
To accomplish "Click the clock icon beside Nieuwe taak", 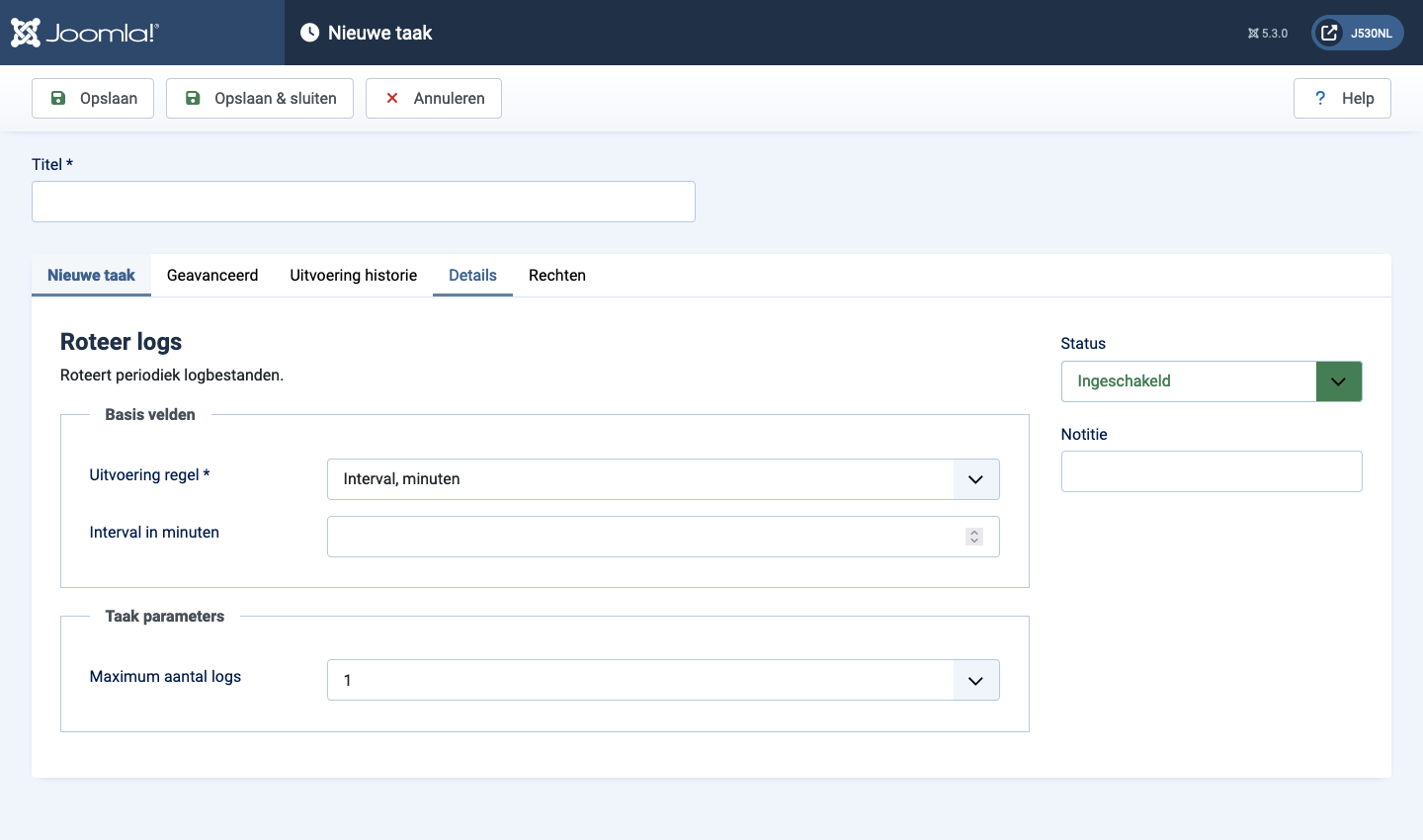I will (x=309, y=33).
